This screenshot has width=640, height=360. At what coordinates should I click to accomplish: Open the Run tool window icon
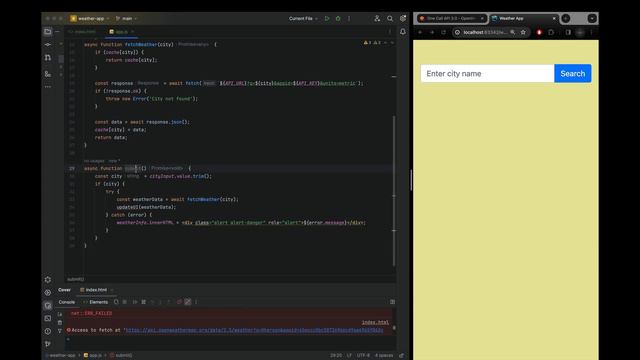(48, 292)
